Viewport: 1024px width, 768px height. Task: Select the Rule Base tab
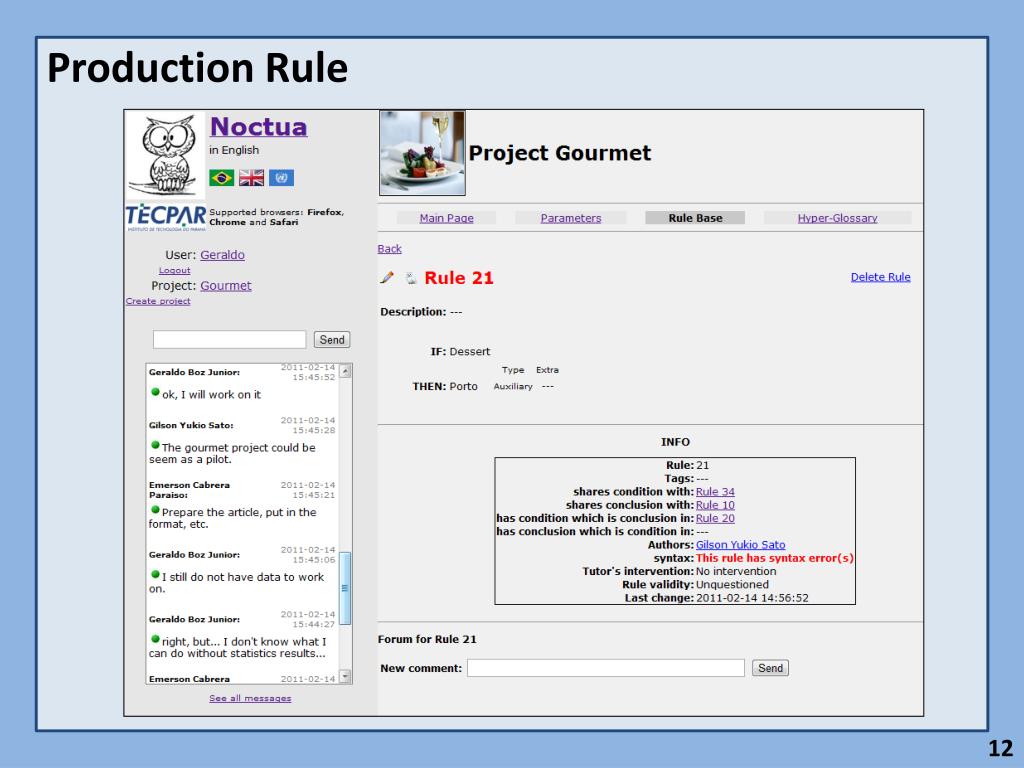pyautogui.click(x=695, y=218)
